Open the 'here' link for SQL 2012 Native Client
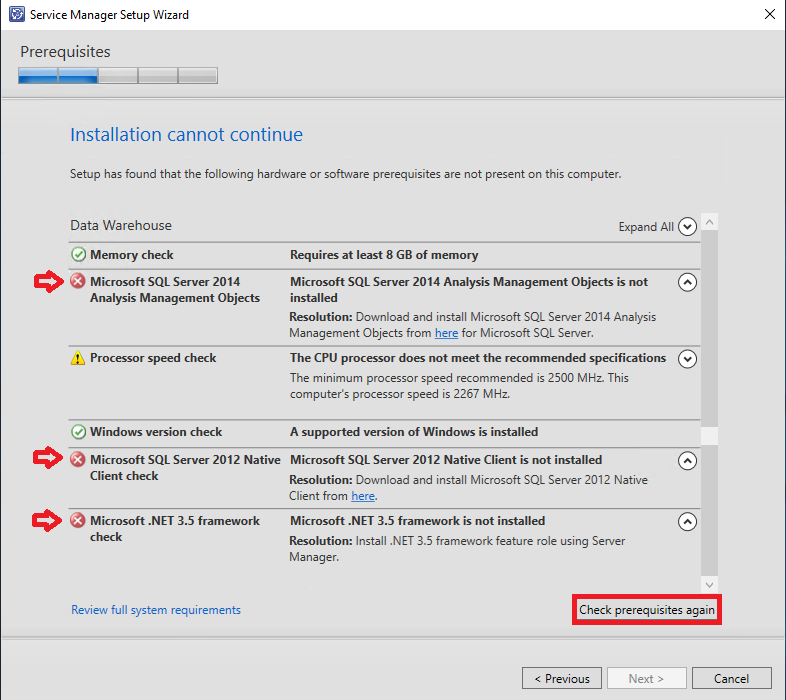 pos(363,496)
